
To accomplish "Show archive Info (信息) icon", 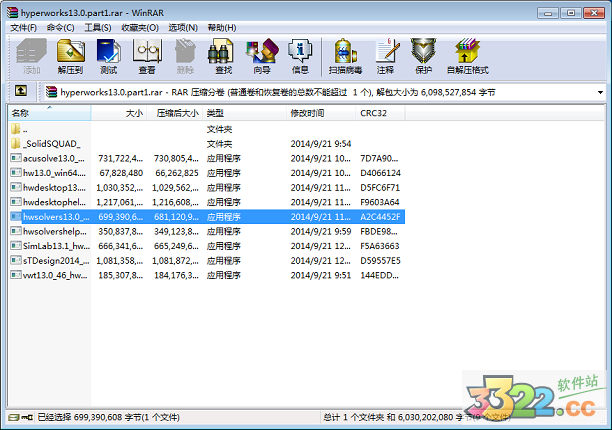I will [300, 51].
